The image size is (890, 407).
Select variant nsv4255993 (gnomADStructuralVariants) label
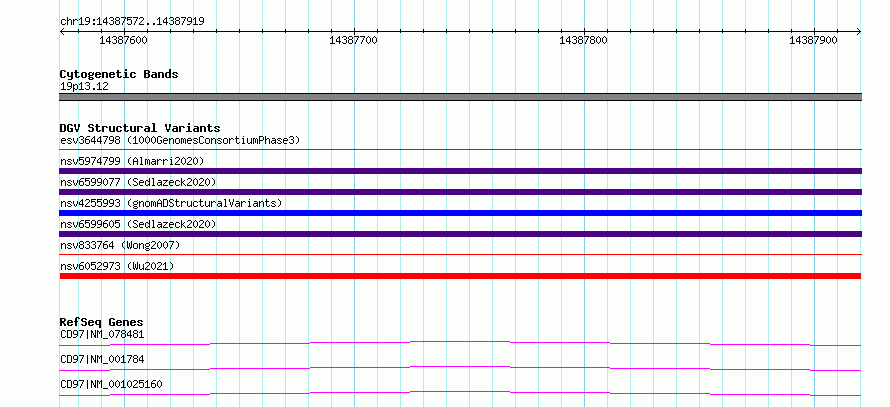pyautogui.click(x=171, y=203)
